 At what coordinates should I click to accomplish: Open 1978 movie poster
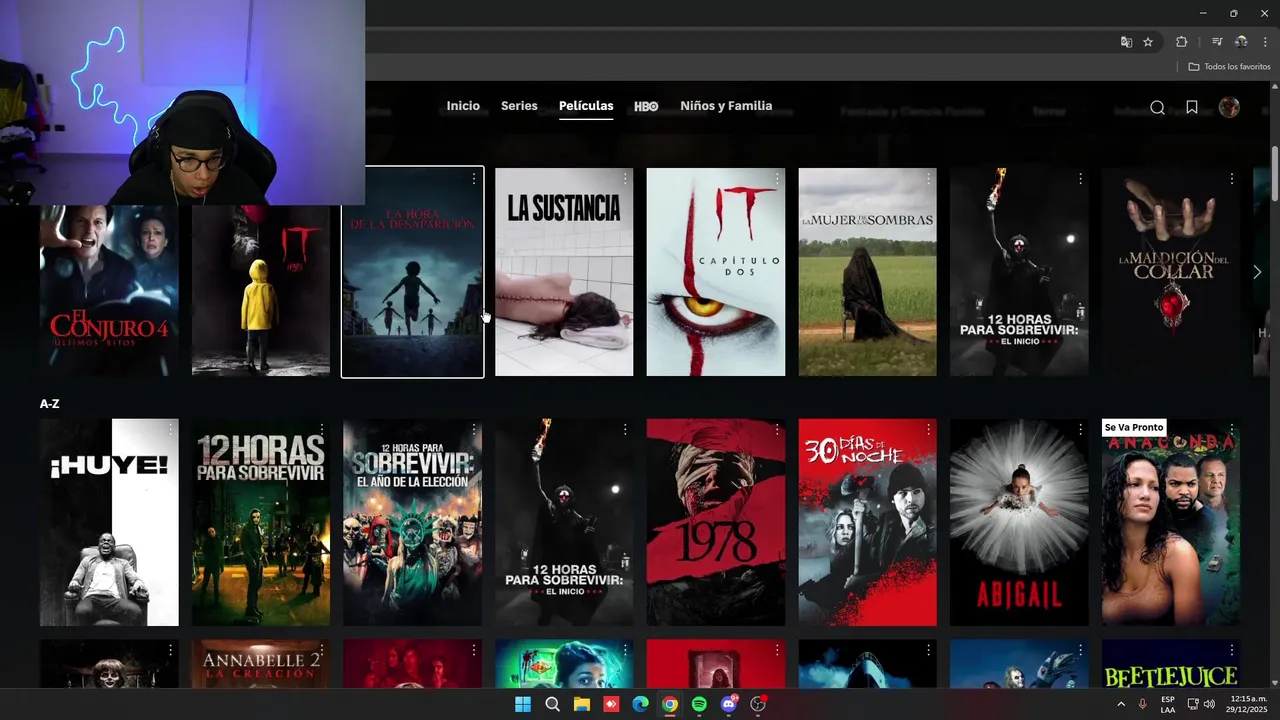716,522
